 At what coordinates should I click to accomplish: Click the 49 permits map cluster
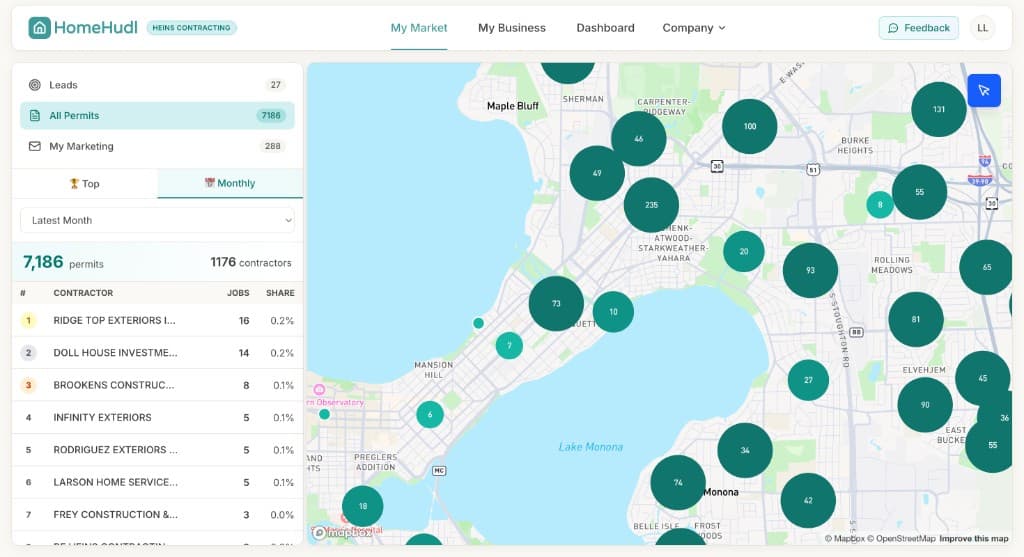(597, 173)
